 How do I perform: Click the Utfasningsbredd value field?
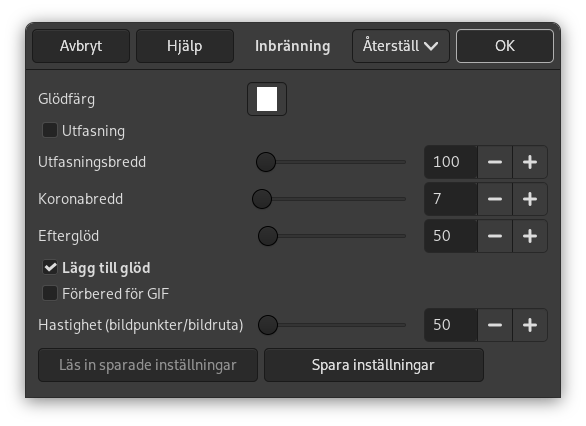point(451,162)
